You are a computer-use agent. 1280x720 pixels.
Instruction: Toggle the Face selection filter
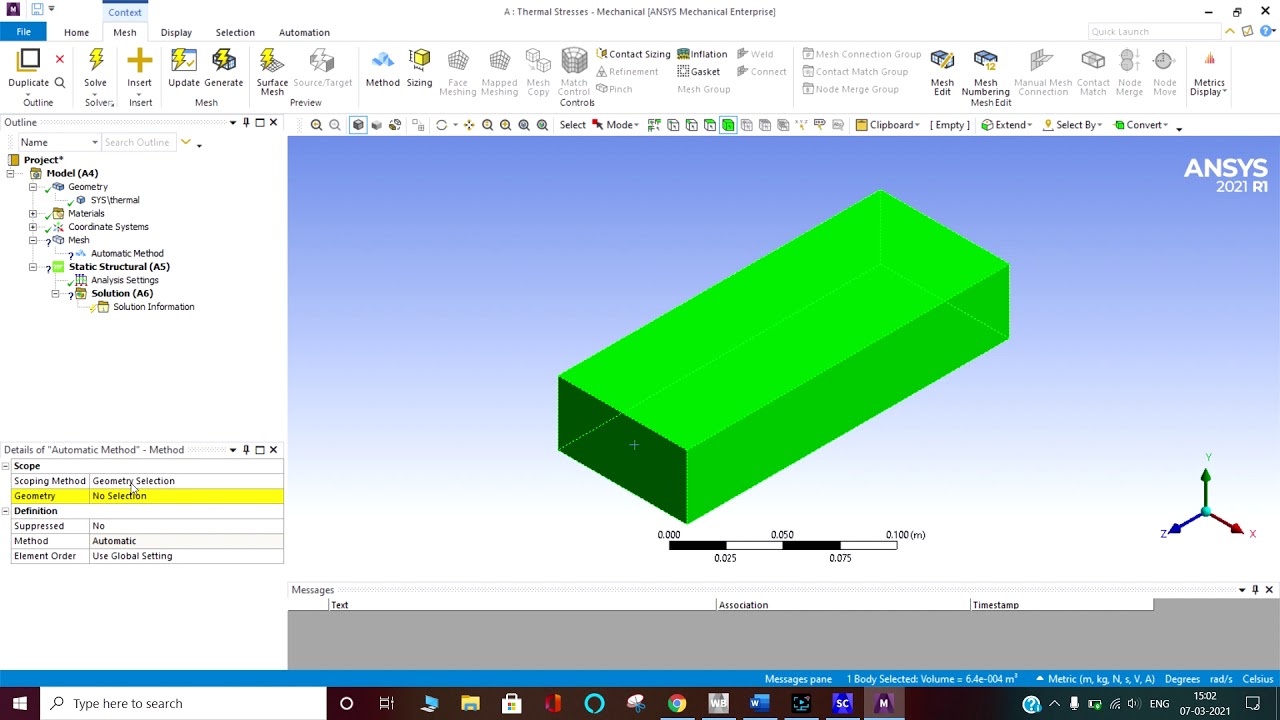709,125
